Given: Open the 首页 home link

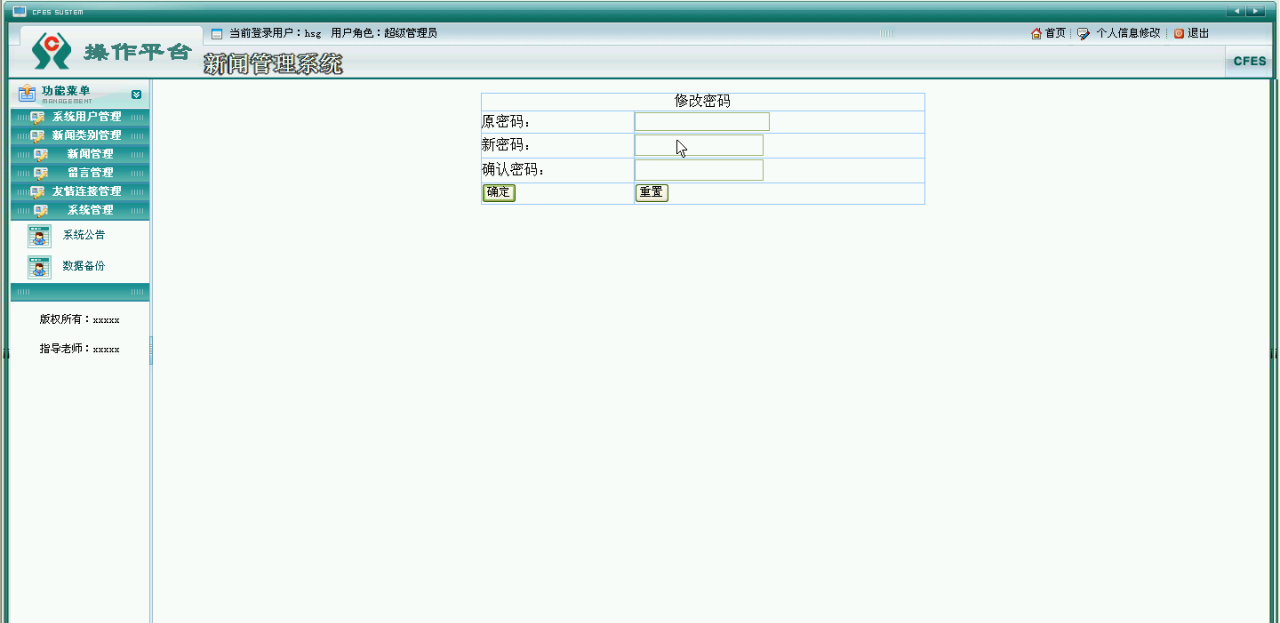Looking at the screenshot, I should [1055, 33].
